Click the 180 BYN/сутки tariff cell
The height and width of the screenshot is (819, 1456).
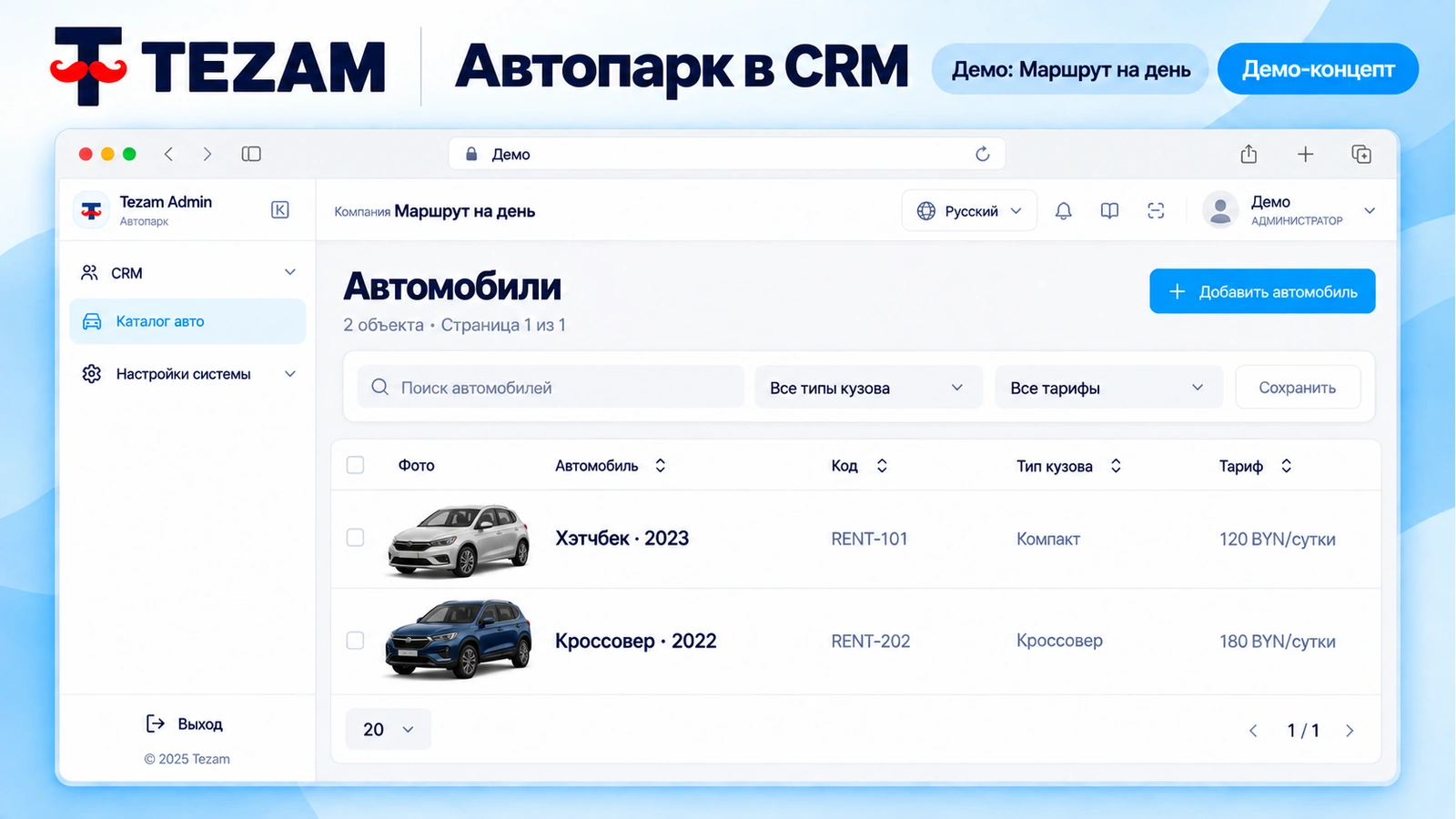coord(1278,642)
